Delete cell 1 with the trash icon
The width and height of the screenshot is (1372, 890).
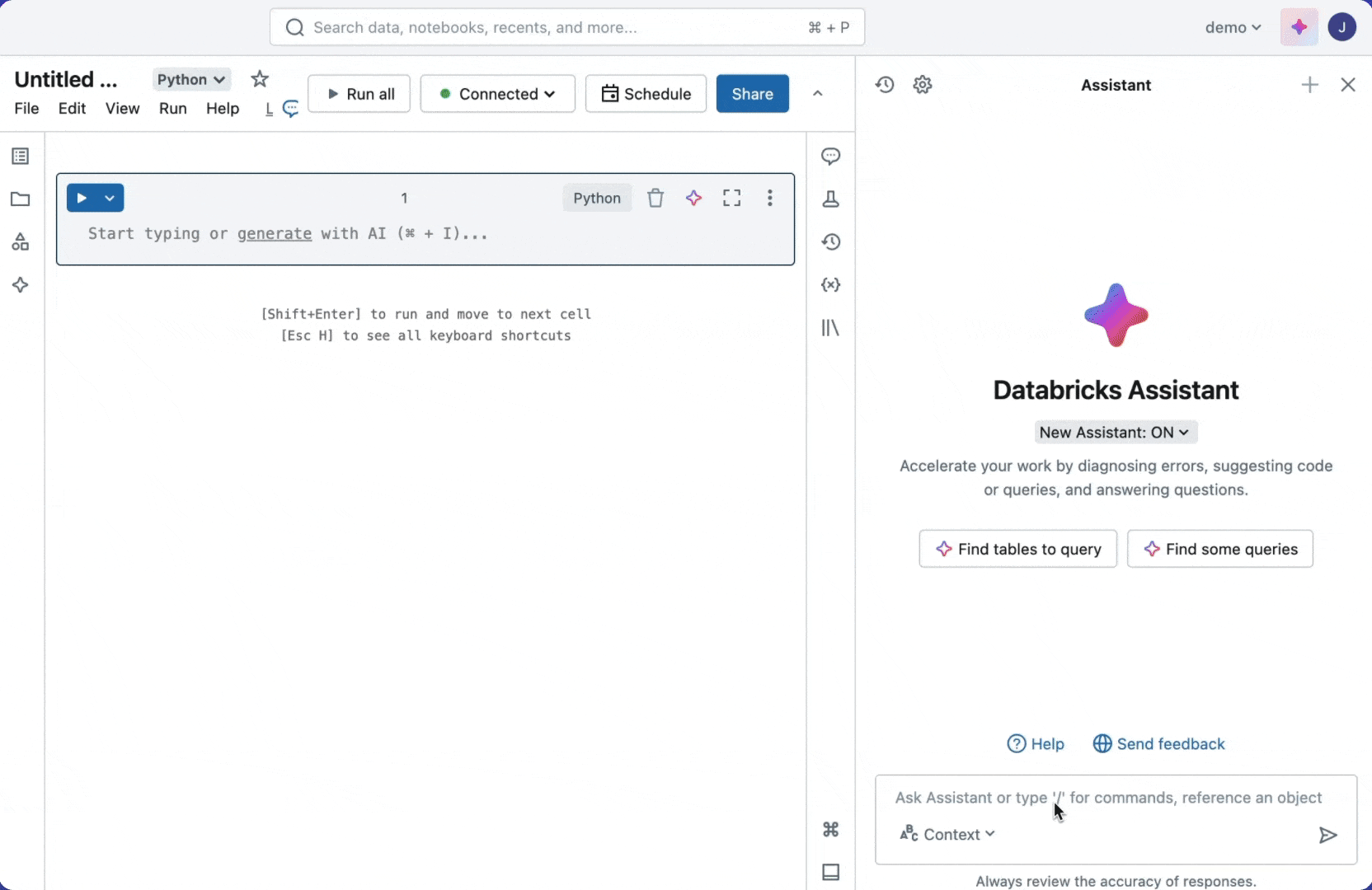pos(655,198)
